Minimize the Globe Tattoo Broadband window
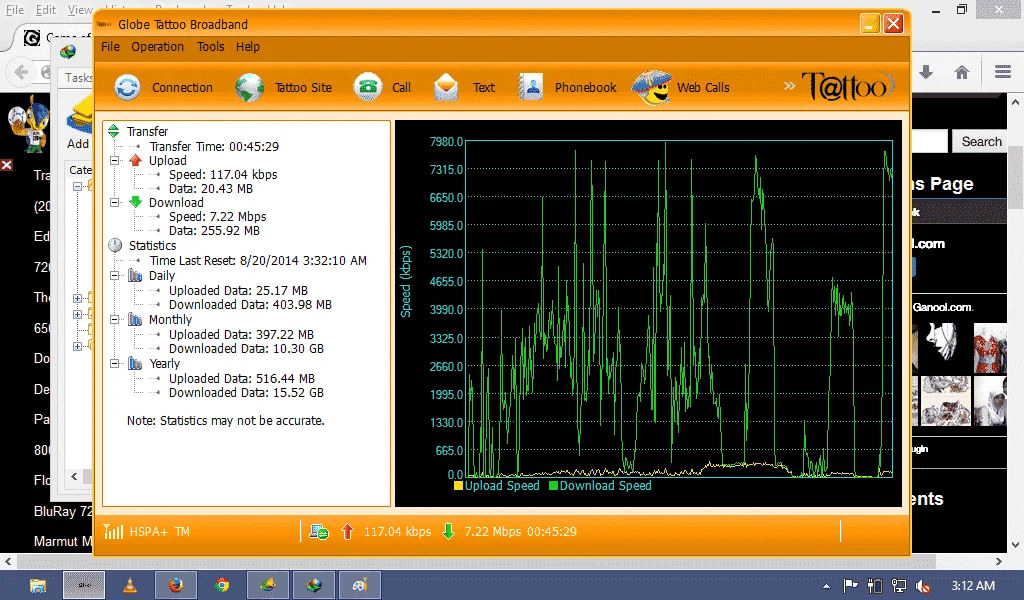The image size is (1024, 600). 870,24
